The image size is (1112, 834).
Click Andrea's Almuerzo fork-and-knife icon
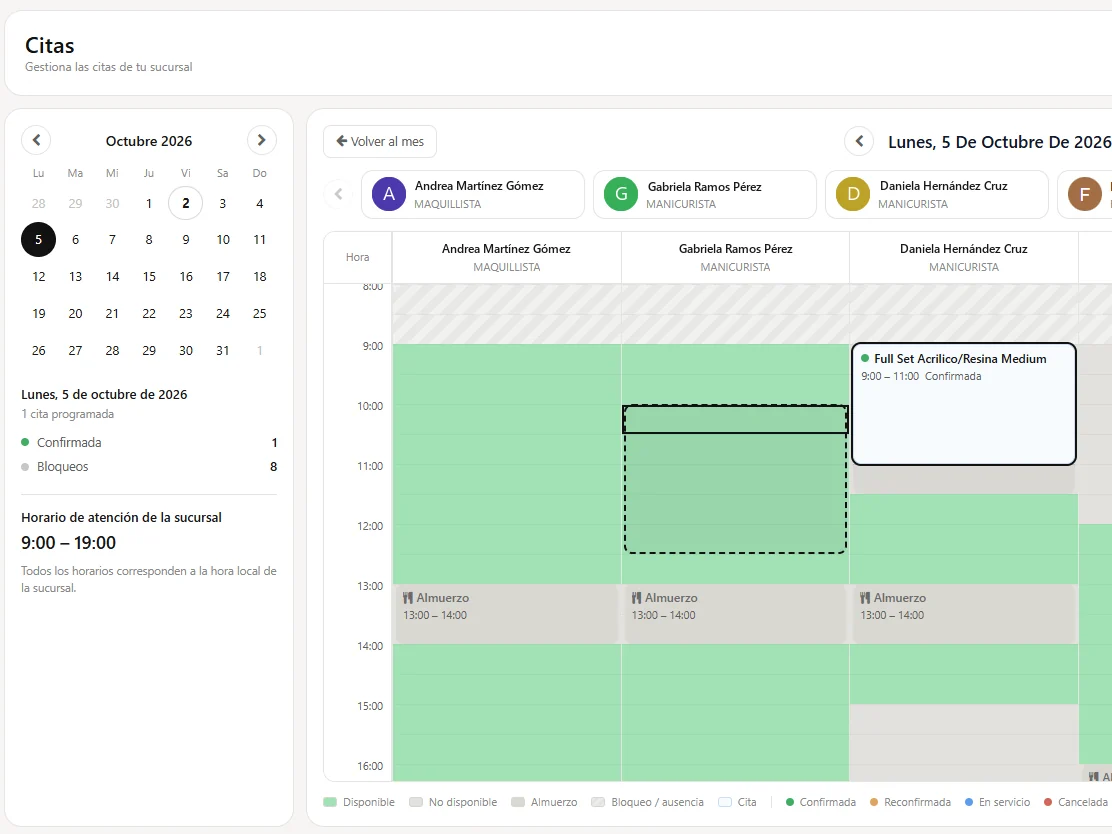[x=408, y=598]
